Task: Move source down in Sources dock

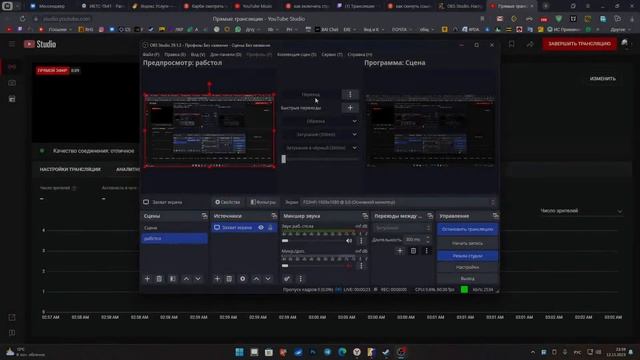Action: (x=268, y=279)
